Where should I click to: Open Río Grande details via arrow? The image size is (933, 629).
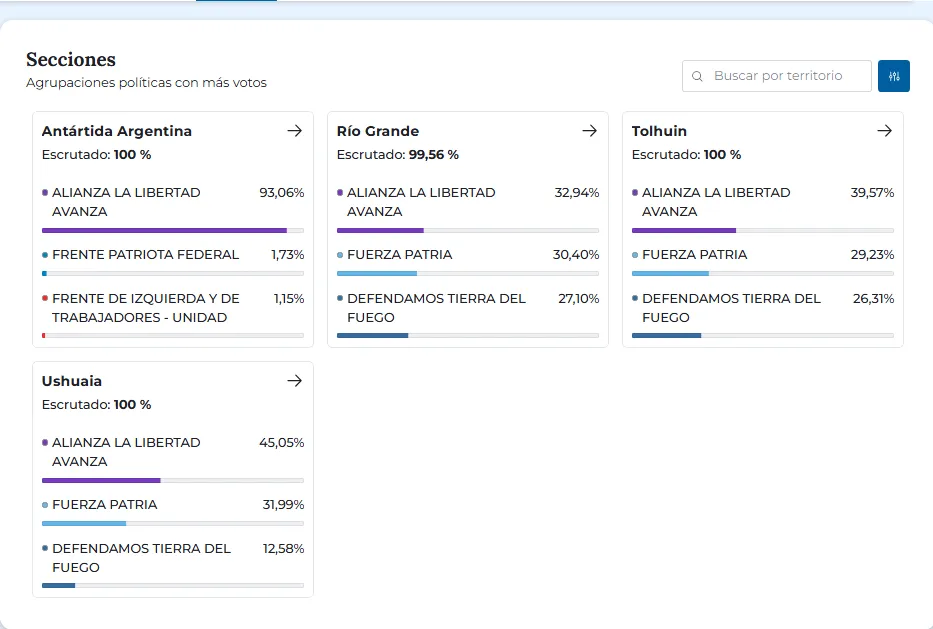click(589, 131)
